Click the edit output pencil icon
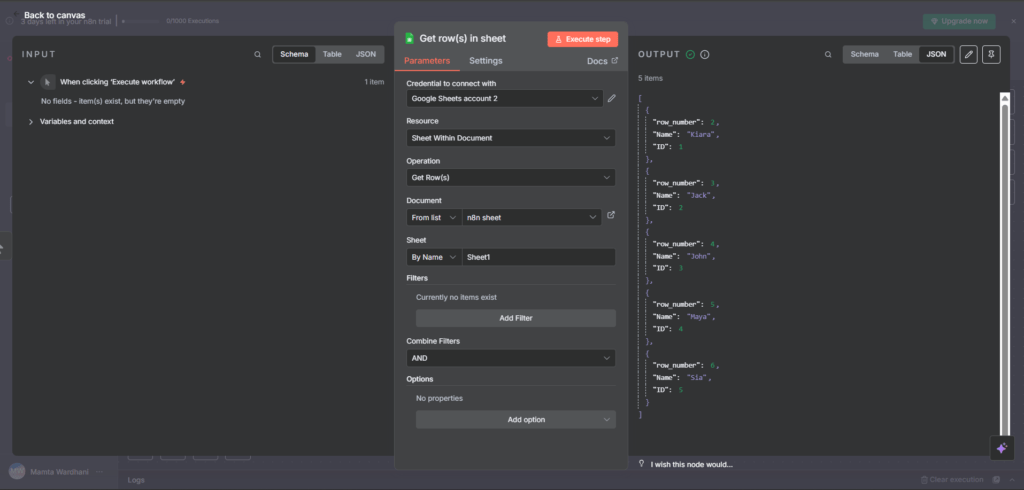This screenshot has height=490, width=1024. click(968, 54)
